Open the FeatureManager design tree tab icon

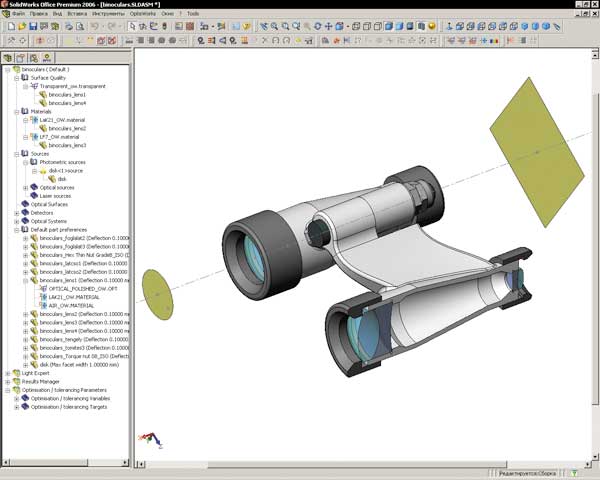coord(8,58)
